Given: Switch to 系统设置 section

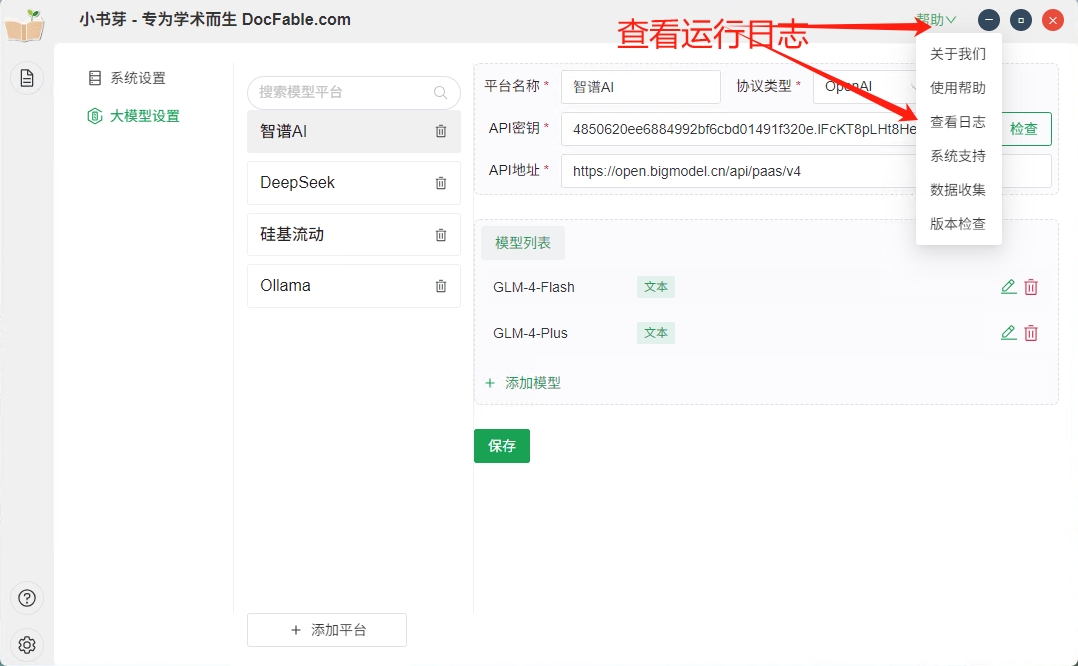Looking at the screenshot, I should pyautogui.click(x=137, y=78).
